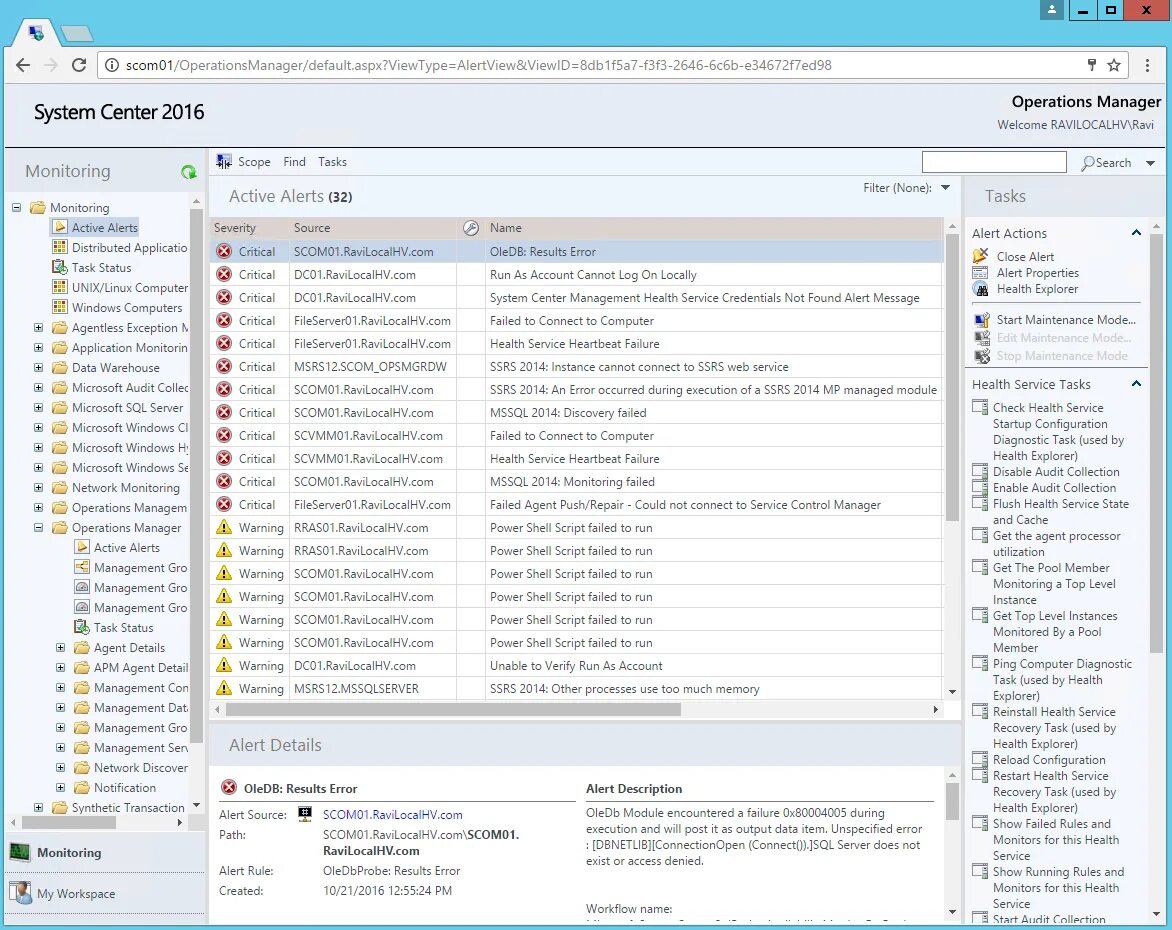Click the Distributed Applications view icon
Image resolution: width=1172 pixels, height=930 pixels.
click(60, 247)
